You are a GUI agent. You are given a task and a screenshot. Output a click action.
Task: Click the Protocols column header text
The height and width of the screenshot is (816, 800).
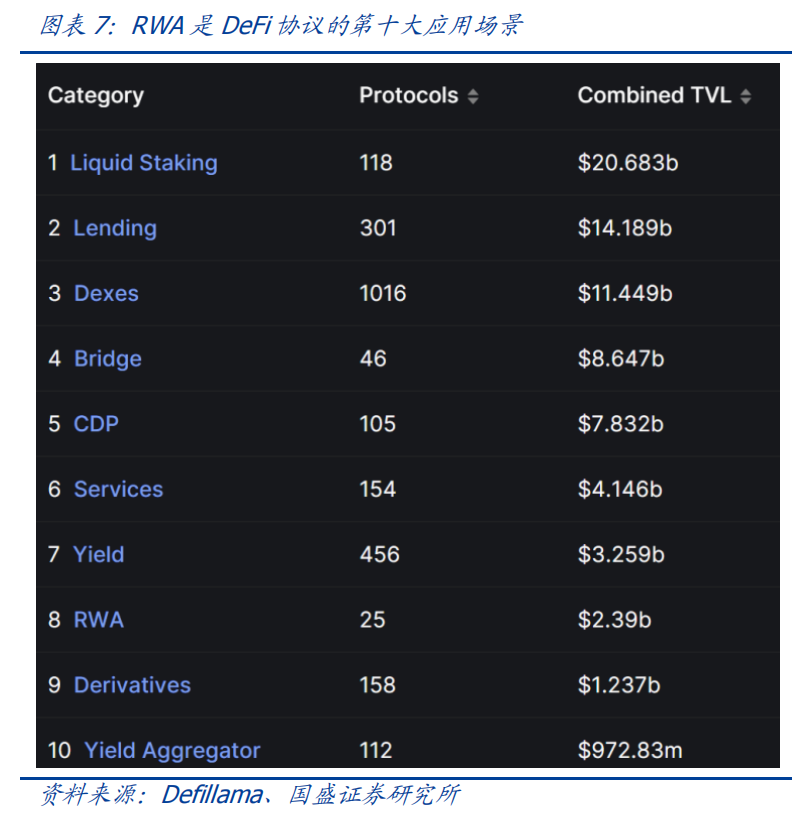click(409, 96)
